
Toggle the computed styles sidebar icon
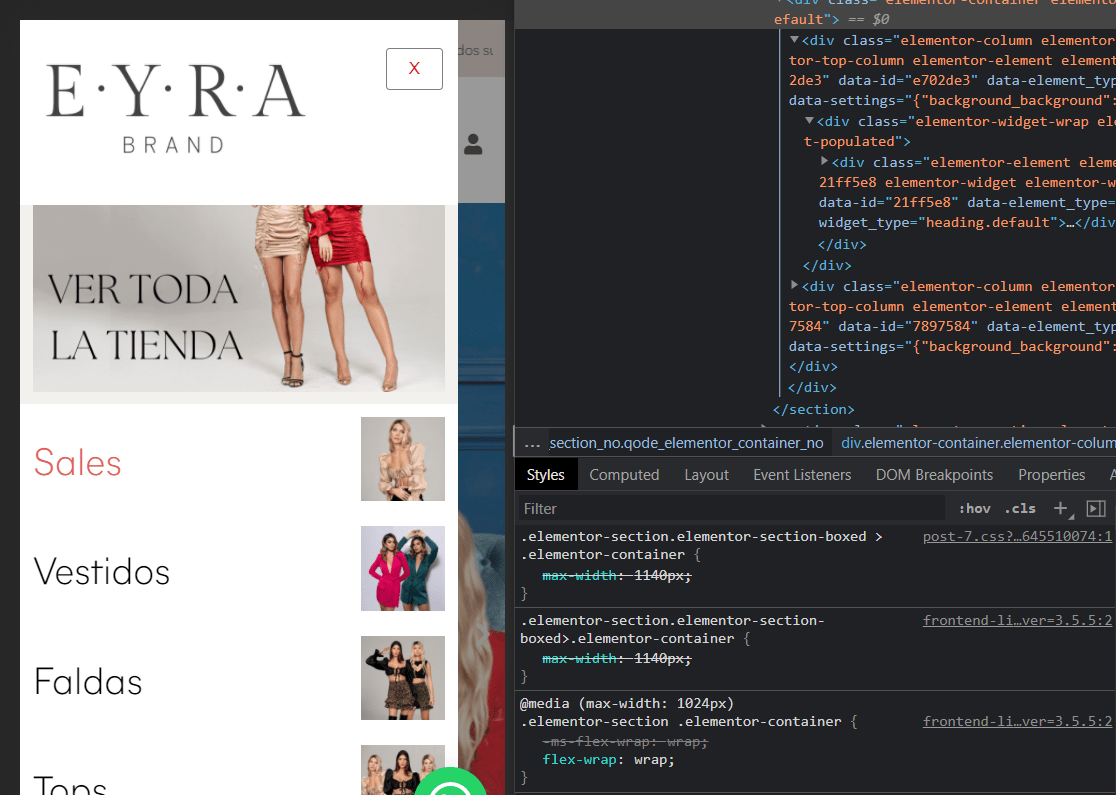[x=1096, y=508]
